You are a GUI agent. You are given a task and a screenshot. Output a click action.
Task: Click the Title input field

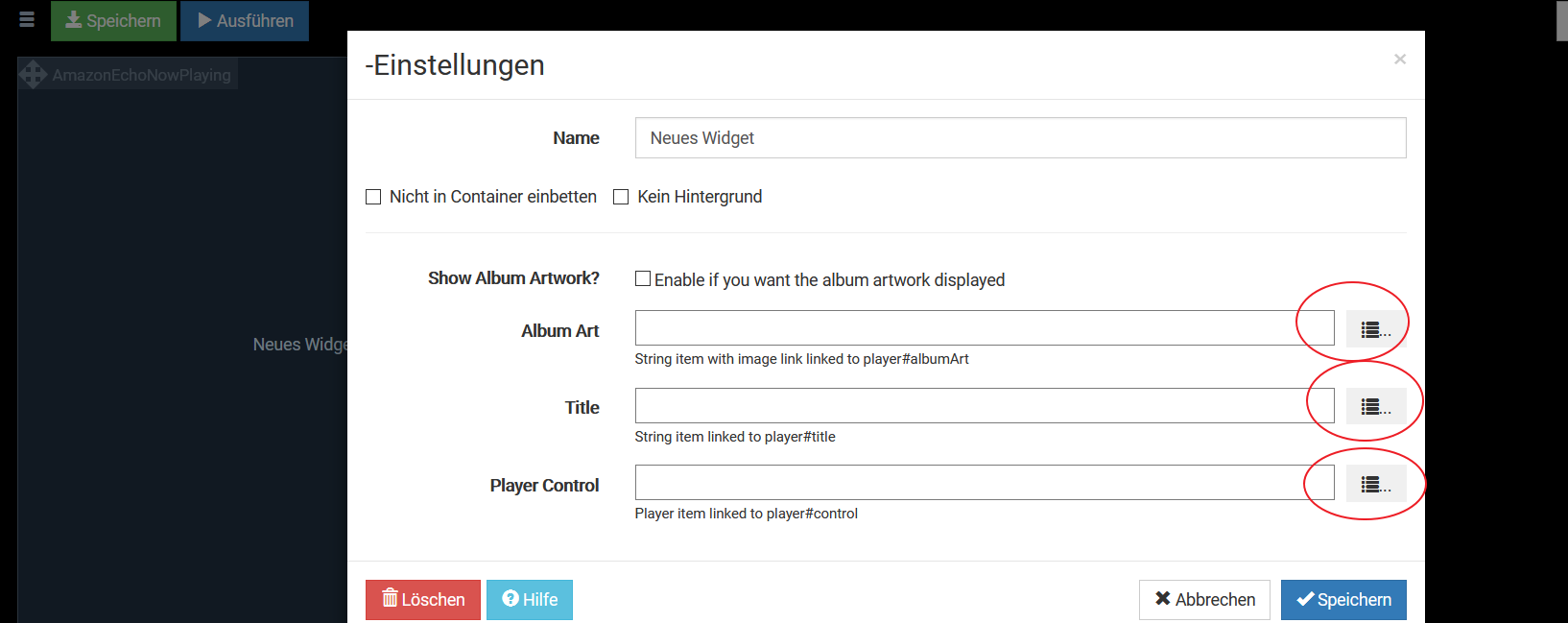point(985,406)
